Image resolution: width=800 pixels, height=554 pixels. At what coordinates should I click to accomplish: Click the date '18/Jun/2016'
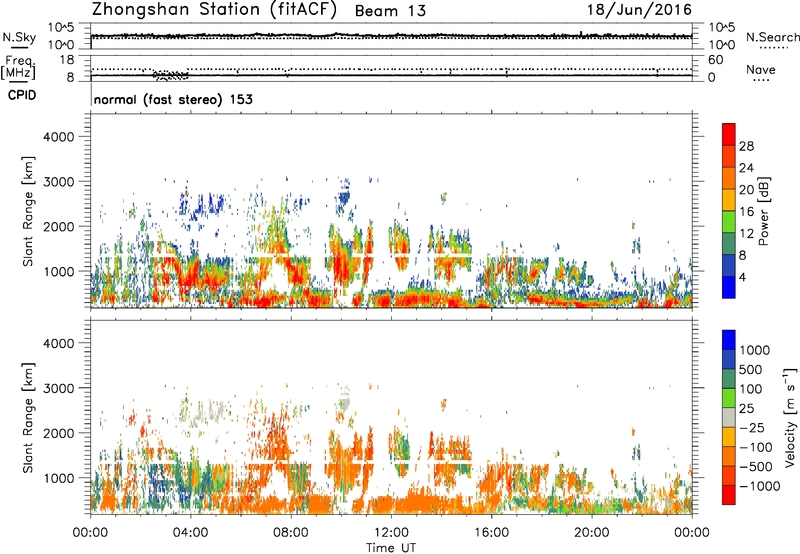tap(639, 10)
